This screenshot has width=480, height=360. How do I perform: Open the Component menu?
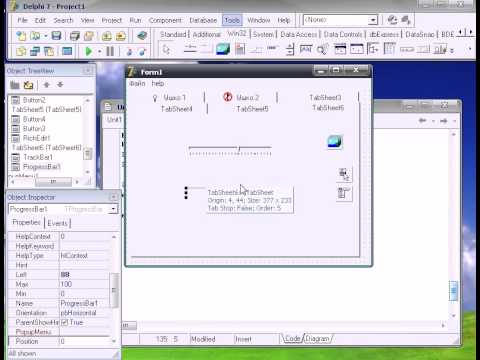165,20
